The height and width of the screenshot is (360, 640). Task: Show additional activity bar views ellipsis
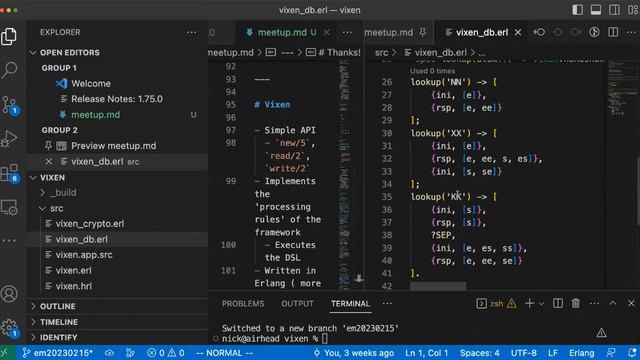coord(9,240)
